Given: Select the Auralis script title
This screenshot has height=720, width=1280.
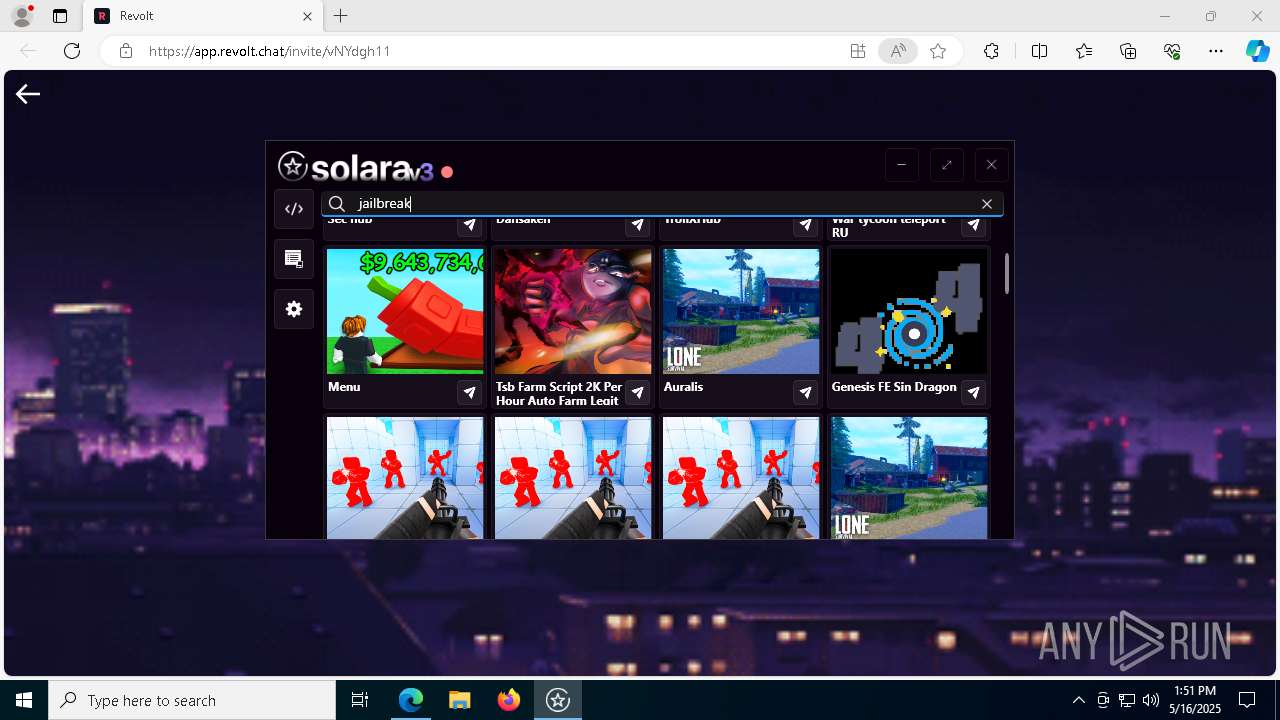Looking at the screenshot, I should pyautogui.click(x=683, y=387).
